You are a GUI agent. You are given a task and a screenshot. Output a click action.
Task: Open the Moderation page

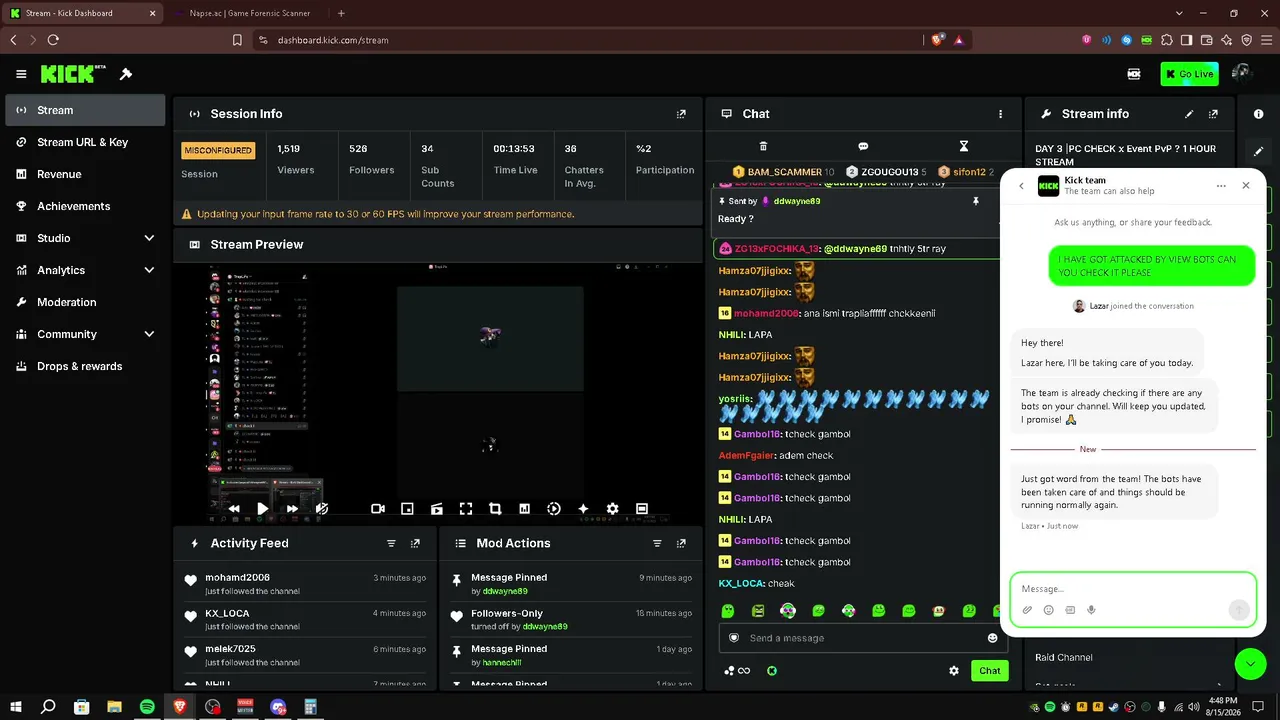tap(85, 302)
